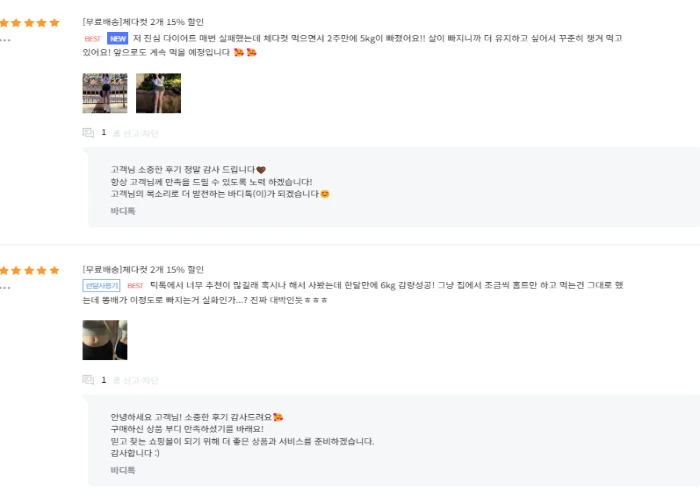
Task: Click the 한달사용기 badge on second review
Action: coord(101,286)
